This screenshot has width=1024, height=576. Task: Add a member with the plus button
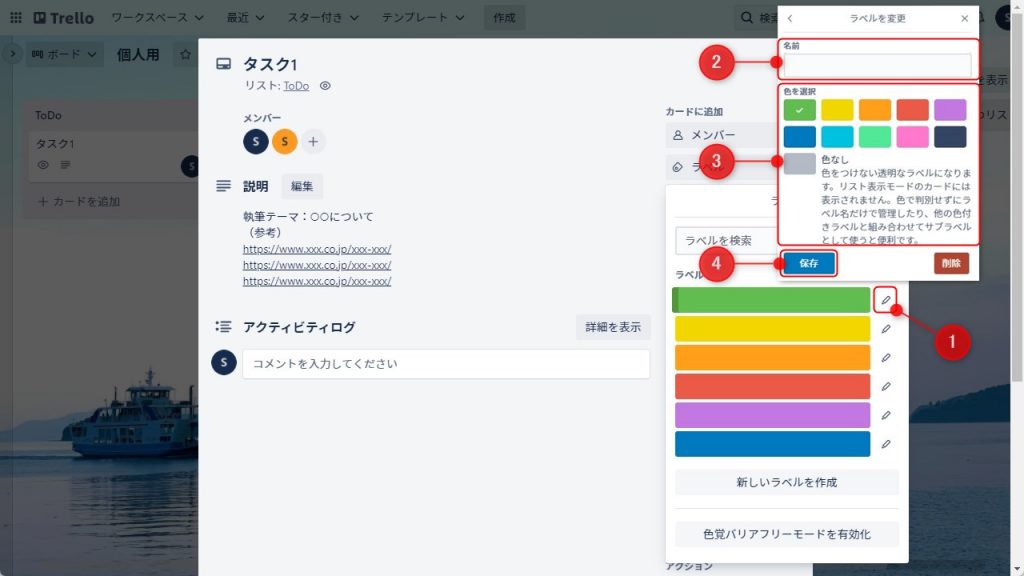313,142
